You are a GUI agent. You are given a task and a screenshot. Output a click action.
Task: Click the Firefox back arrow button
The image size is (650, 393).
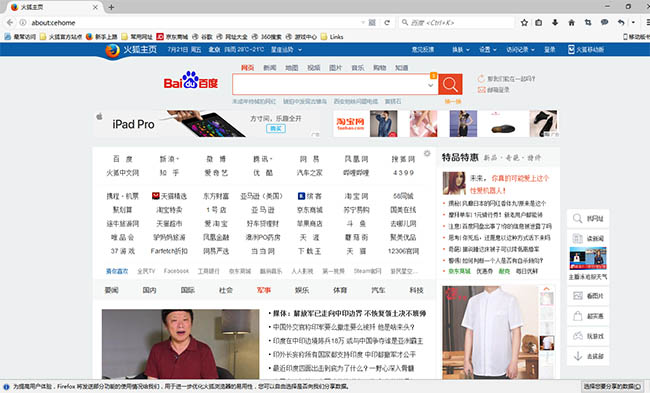(x=10, y=22)
